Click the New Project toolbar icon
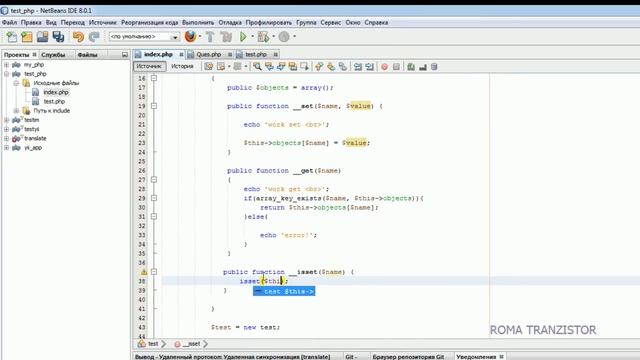This screenshot has width=640, height=360. 27,37
